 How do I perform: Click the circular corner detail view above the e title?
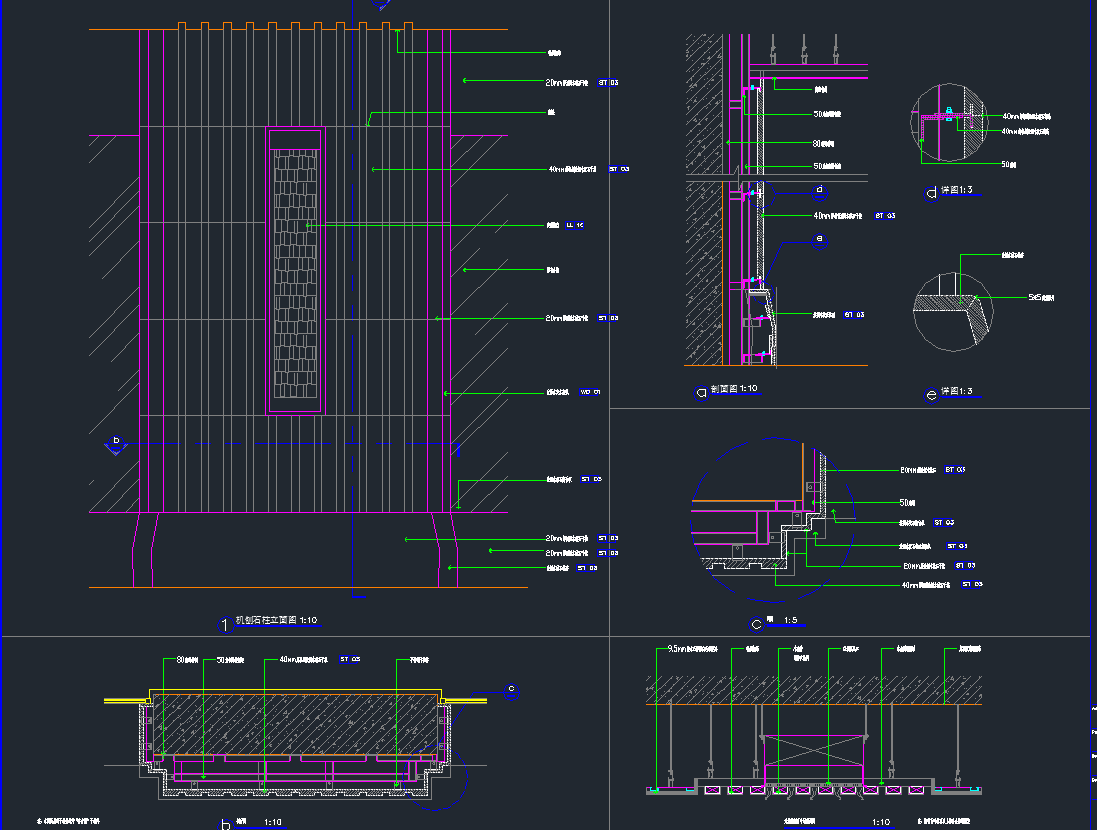click(953, 311)
